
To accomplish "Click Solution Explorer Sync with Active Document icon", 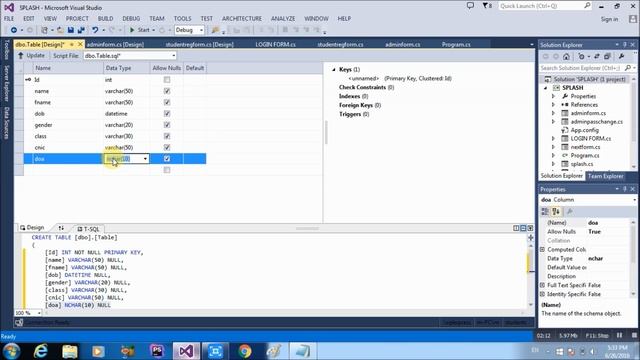I will coord(597,56).
